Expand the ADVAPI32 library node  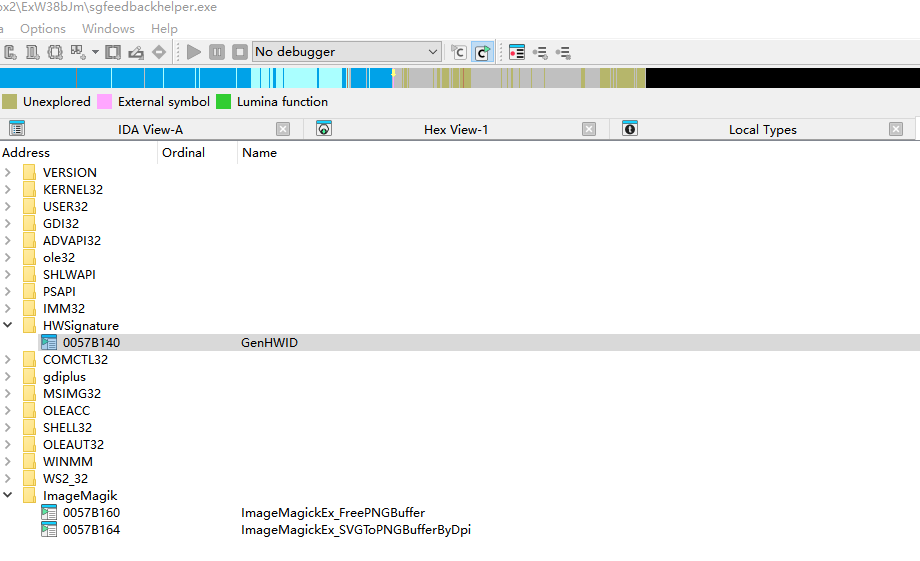click(8, 241)
